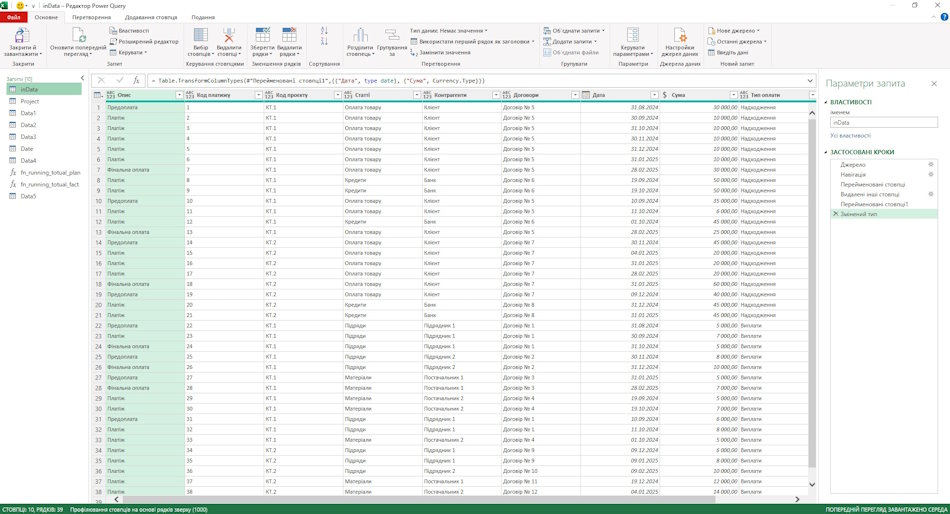Open the Help question mark icon
Image resolution: width=950 pixels, height=514 pixels.
click(944, 17)
